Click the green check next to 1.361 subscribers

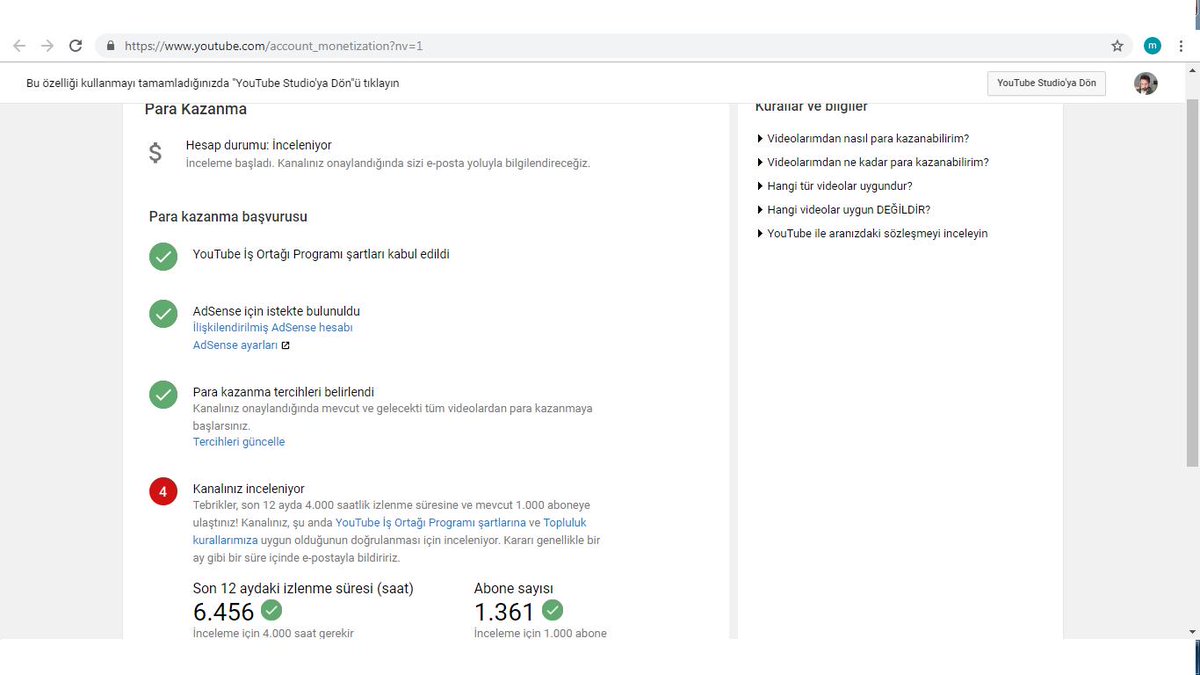(552, 610)
